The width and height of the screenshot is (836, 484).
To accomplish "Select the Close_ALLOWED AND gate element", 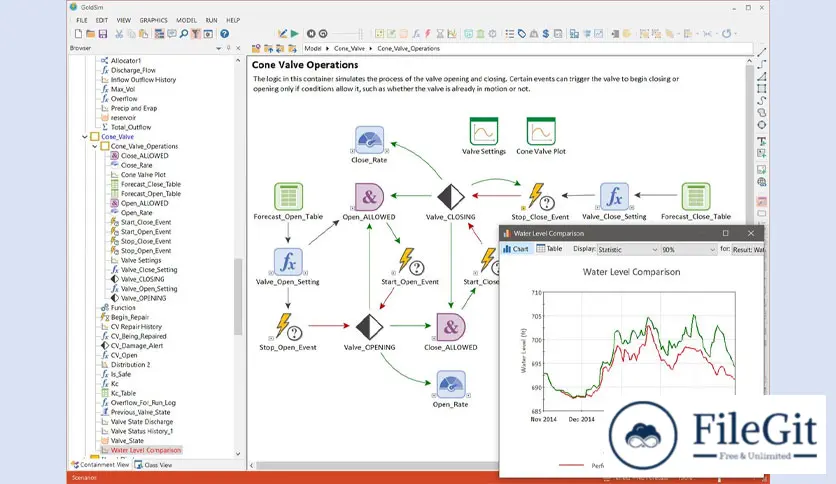I will point(451,327).
